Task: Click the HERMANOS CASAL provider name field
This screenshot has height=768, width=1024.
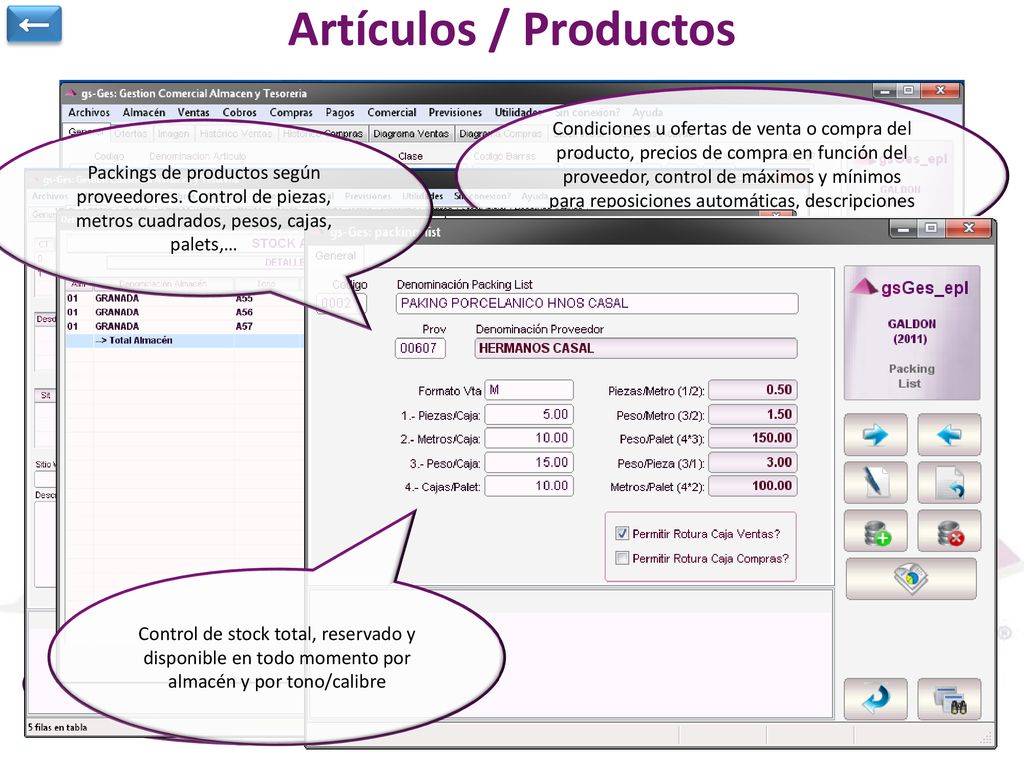Action: coord(635,348)
